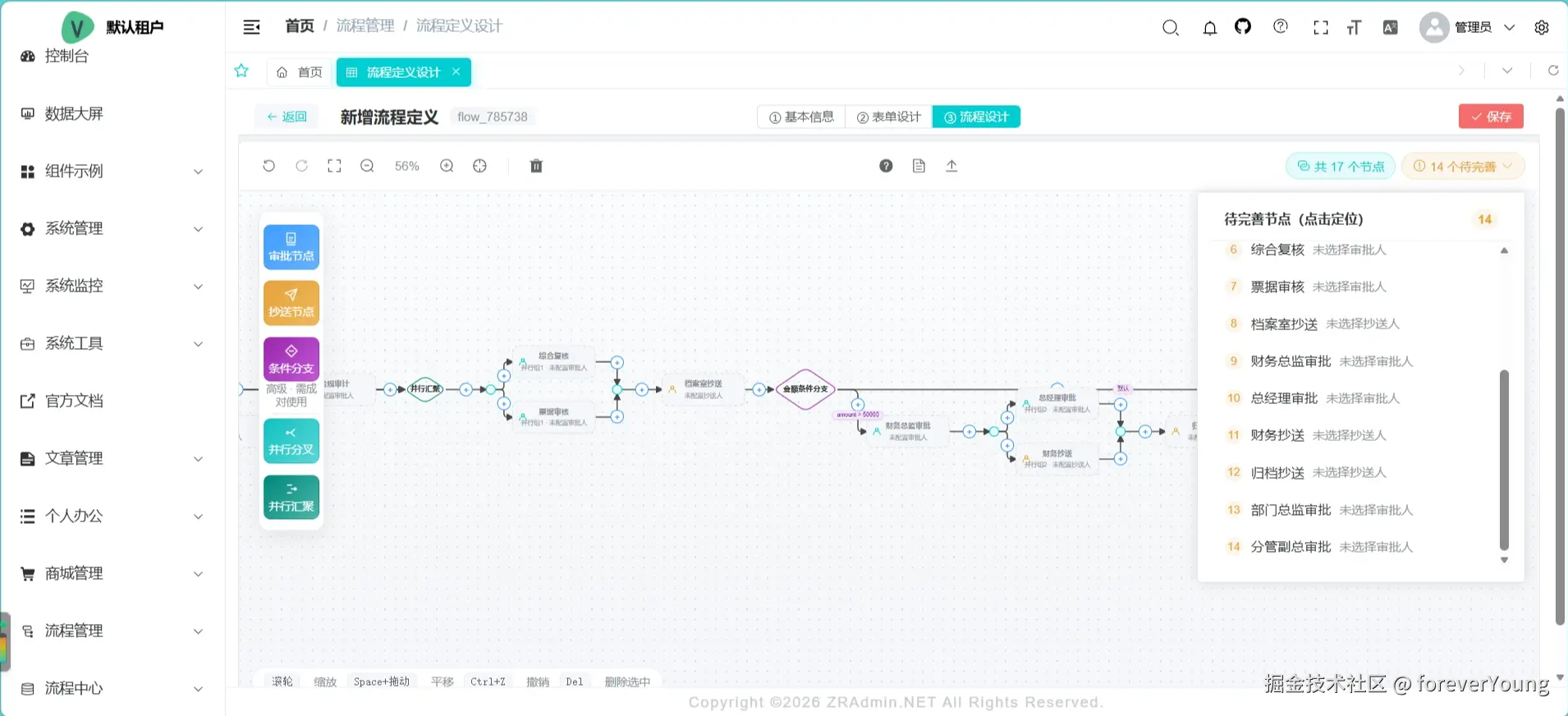This screenshot has width=1568, height=716.
Task: Open the search icon in header
Action: coord(1171,28)
